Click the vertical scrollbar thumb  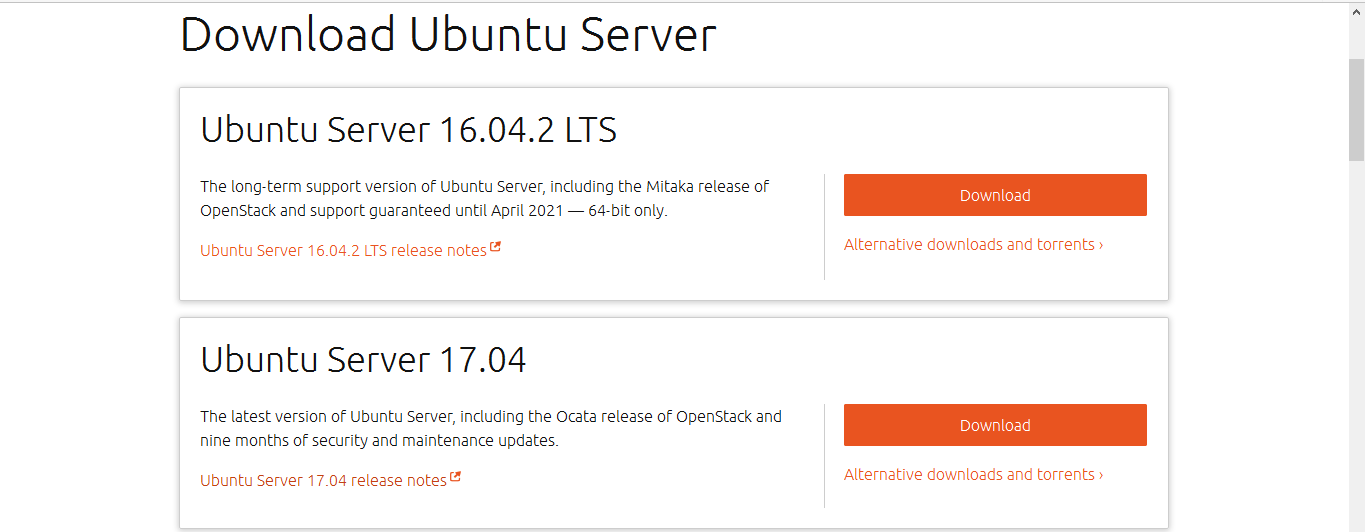coord(1356,108)
